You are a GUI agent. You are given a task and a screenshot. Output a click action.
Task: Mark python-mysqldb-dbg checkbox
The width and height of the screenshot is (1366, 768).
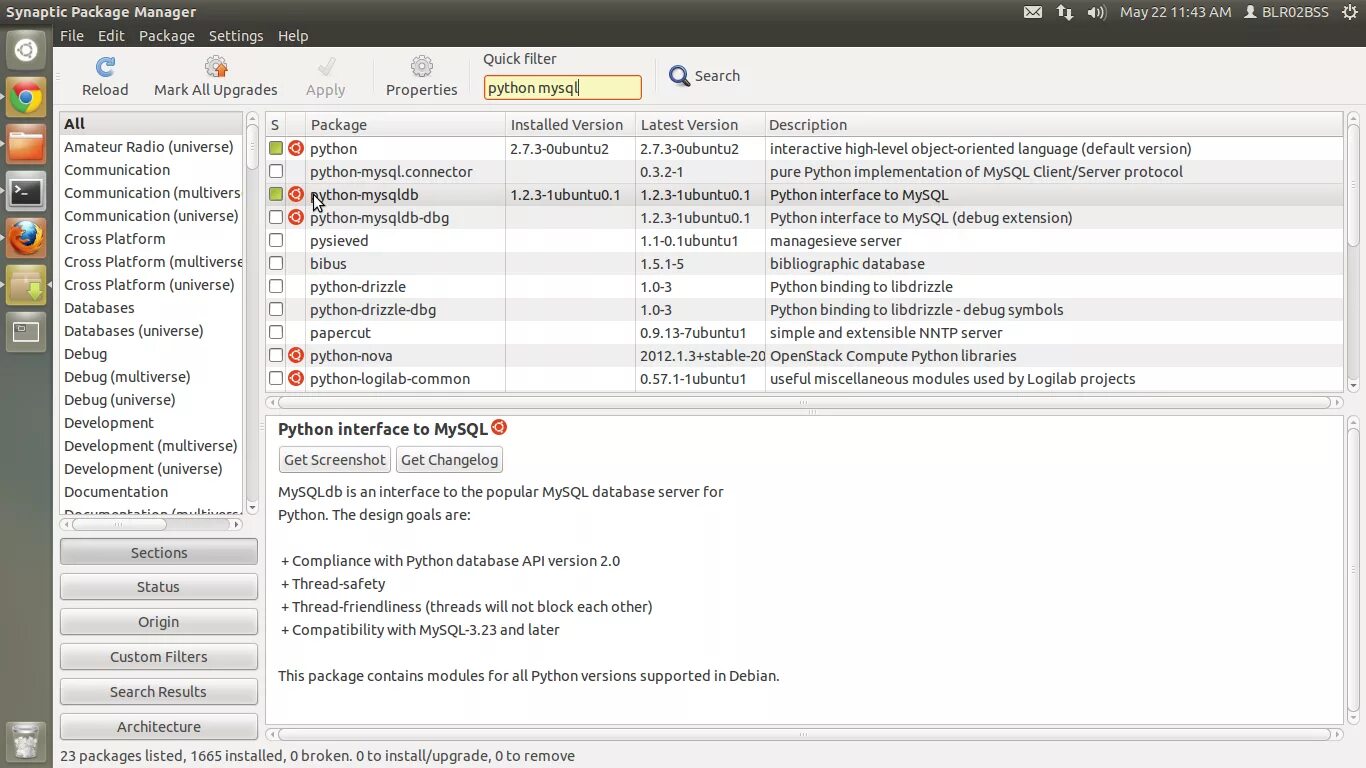pyautogui.click(x=276, y=217)
